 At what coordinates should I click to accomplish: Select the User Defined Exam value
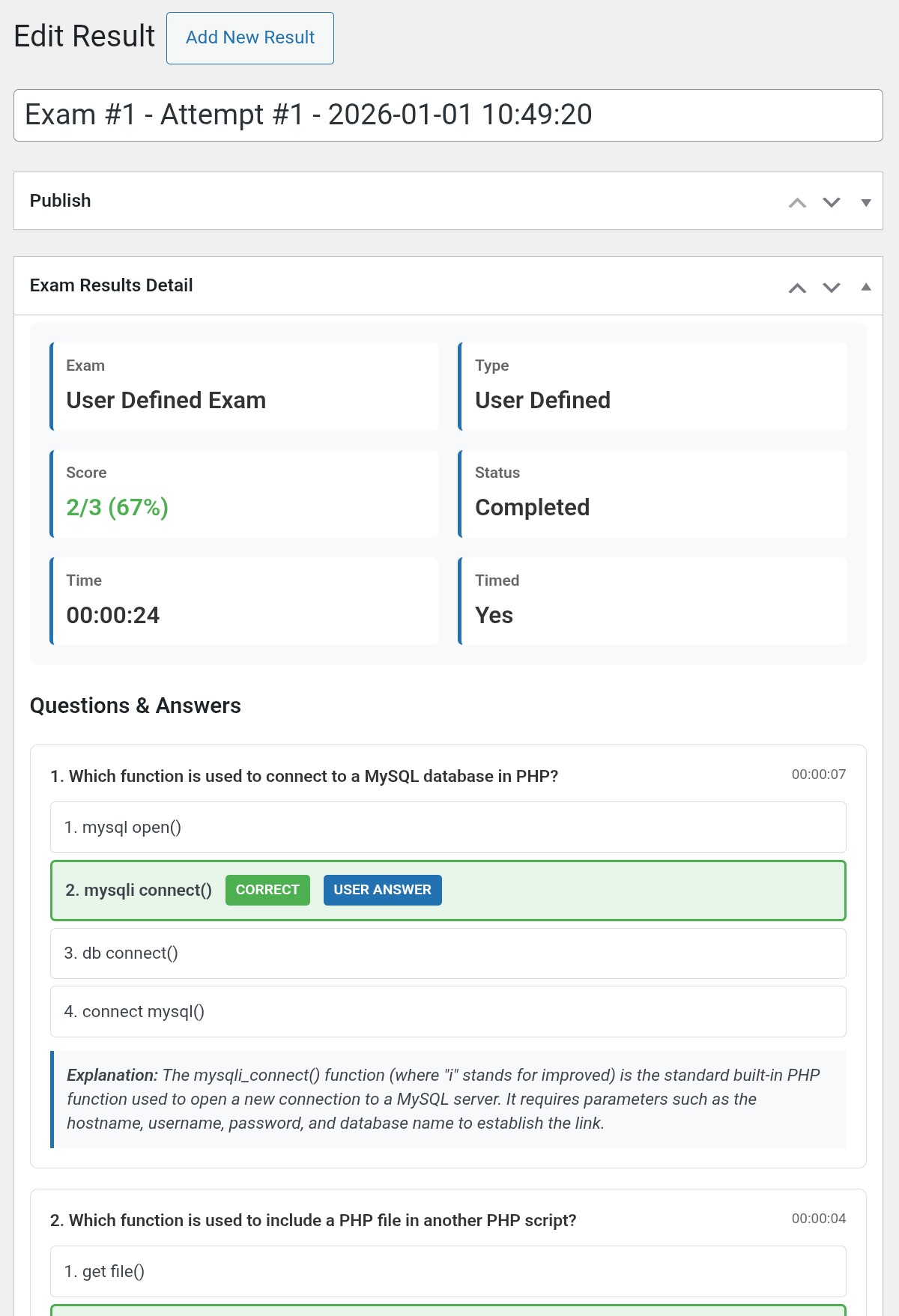(166, 400)
